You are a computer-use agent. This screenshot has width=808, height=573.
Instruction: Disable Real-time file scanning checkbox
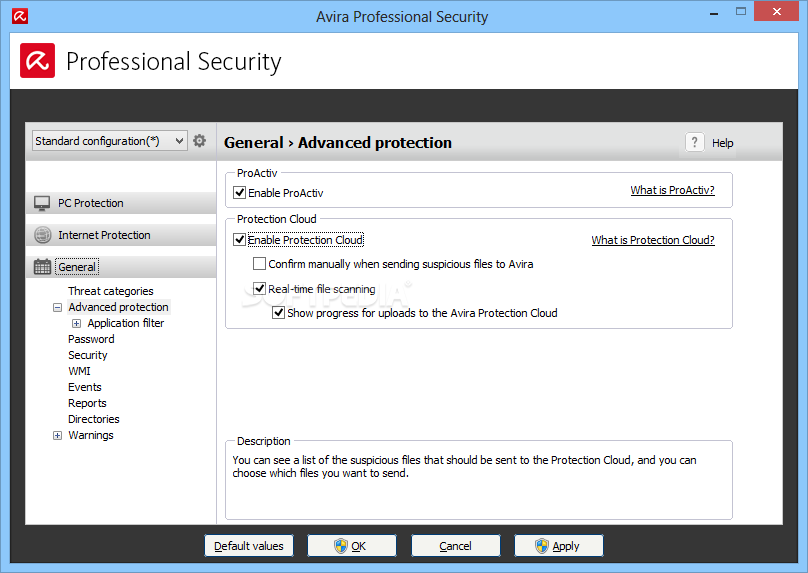(259, 289)
